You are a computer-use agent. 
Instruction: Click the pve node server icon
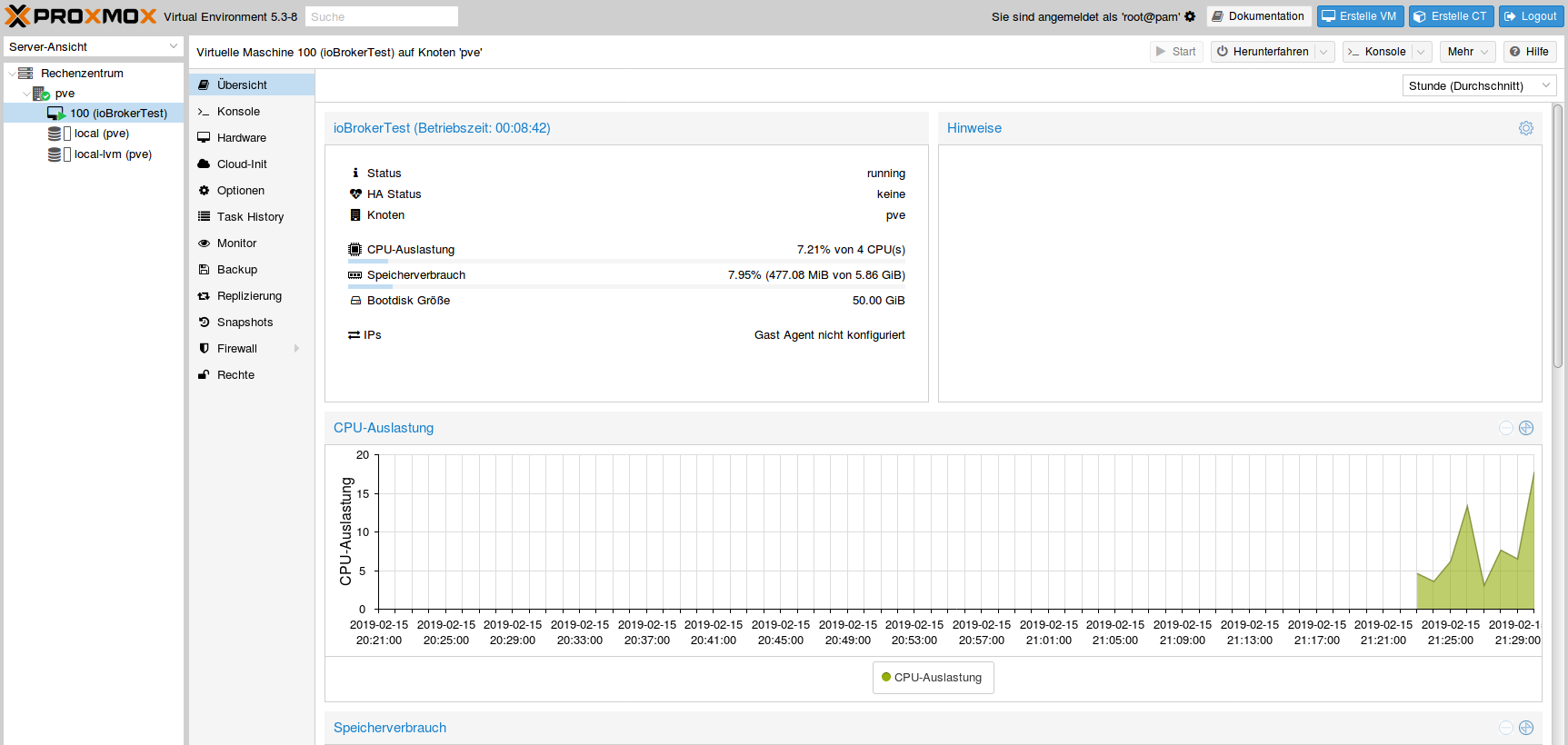[x=41, y=94]
